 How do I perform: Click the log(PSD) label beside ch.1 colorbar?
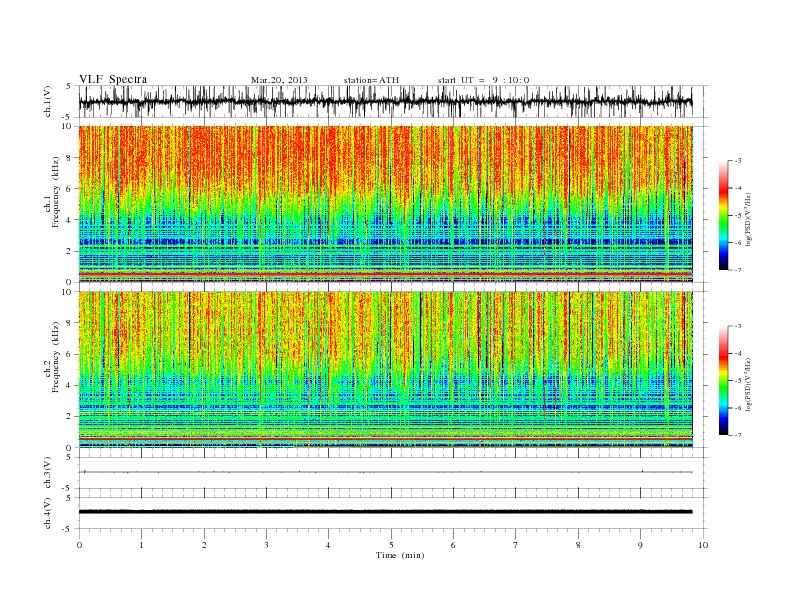[748, 219]
